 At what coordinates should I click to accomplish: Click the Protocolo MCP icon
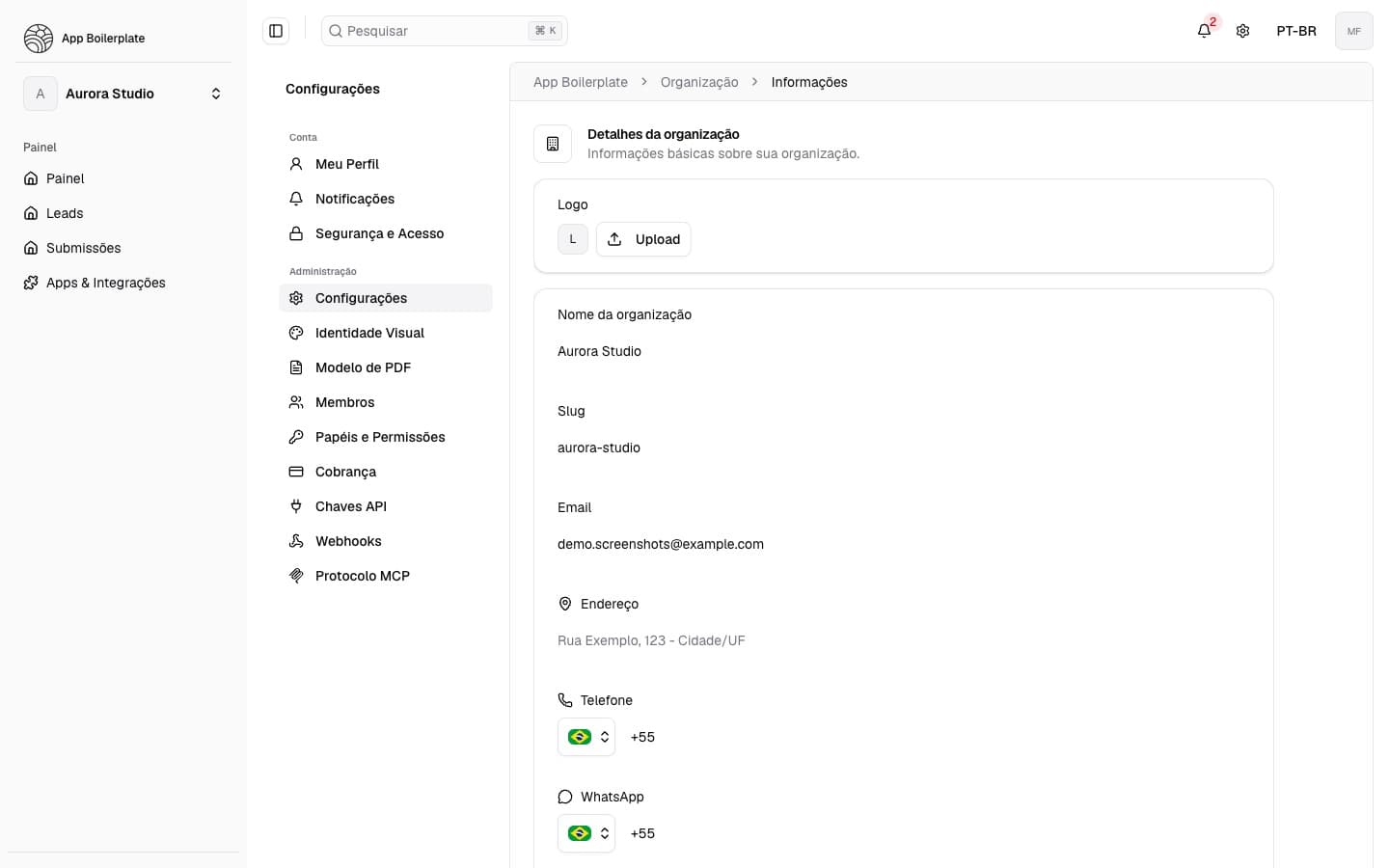296,576
